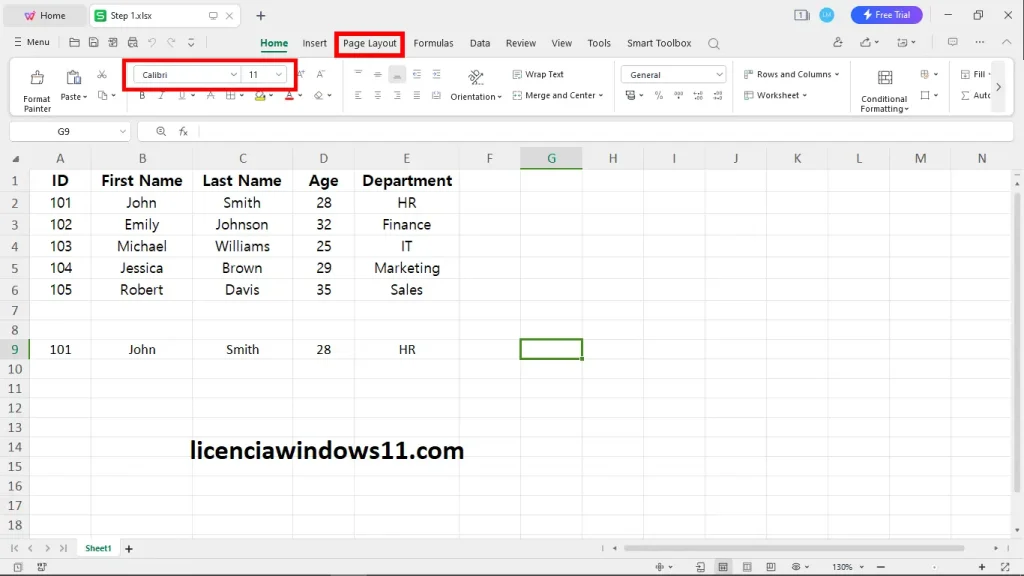Click the zoom magnifier beside the formula bar
This screenshot has width=1024, height=576.
coord(161,131)
